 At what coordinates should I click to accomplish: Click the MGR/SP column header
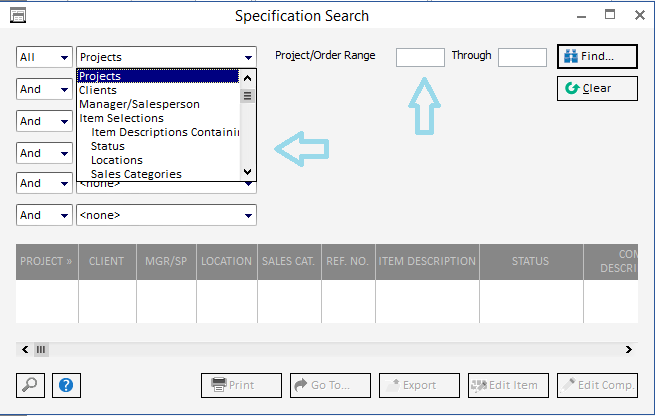(166, 262)
